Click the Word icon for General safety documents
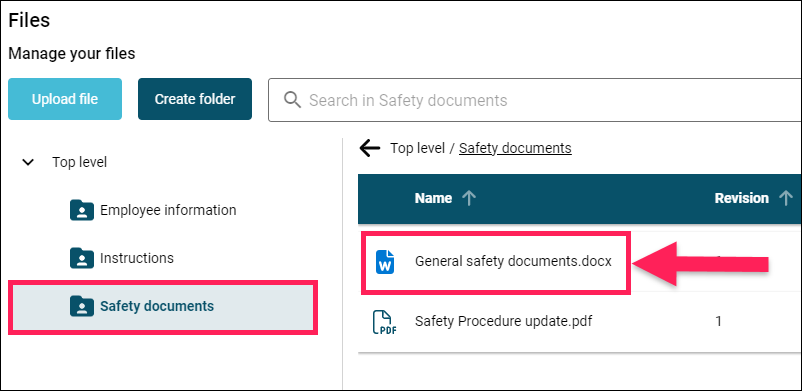This screenshot has width=802, height=391. (385, 262)
